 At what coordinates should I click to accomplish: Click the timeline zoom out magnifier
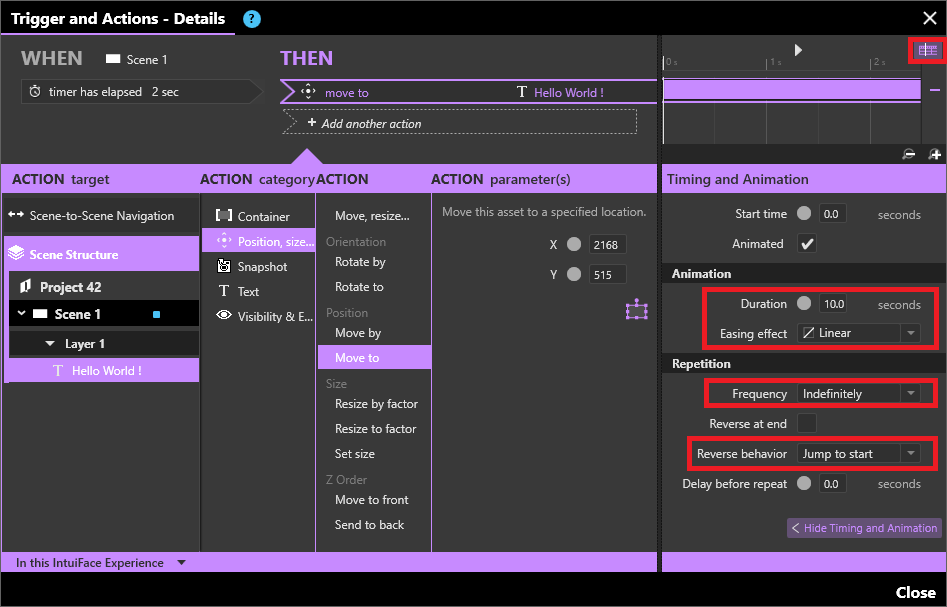tap(909, 154)
